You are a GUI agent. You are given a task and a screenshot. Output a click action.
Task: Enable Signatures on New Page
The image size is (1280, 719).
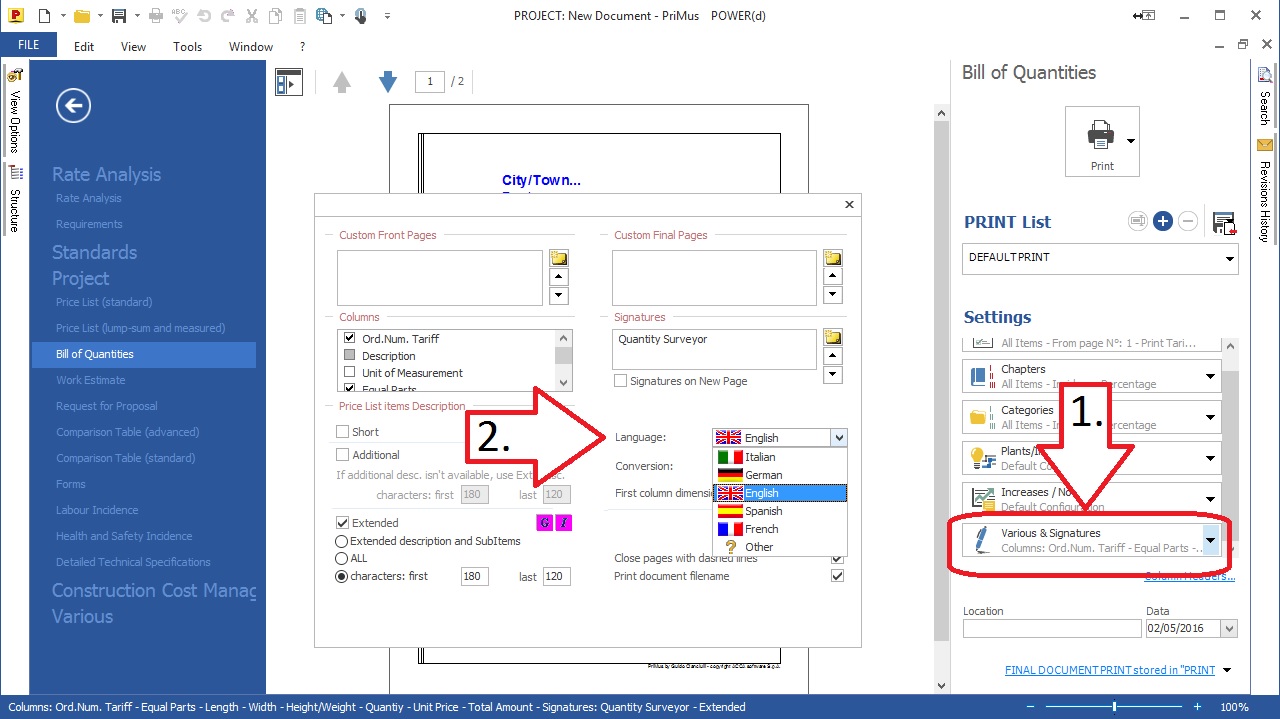point(621,381)
